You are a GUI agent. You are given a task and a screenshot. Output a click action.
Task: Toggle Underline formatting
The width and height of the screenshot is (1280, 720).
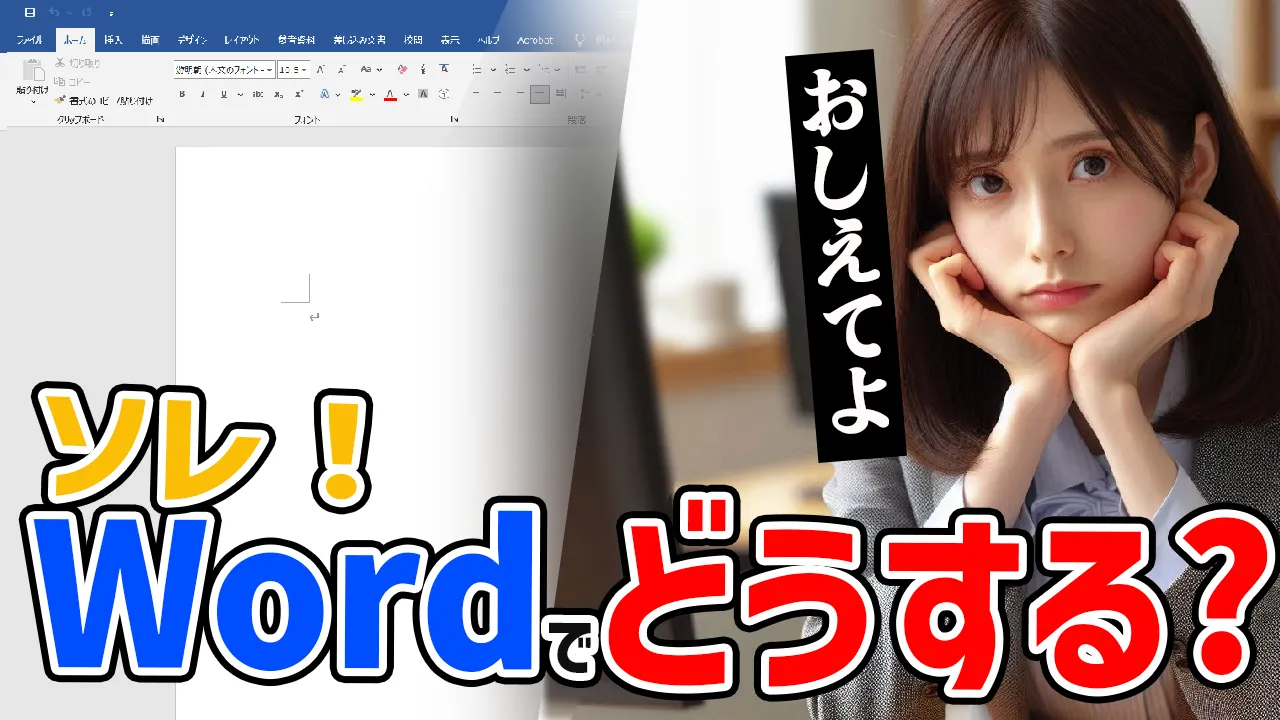point(223,95)
